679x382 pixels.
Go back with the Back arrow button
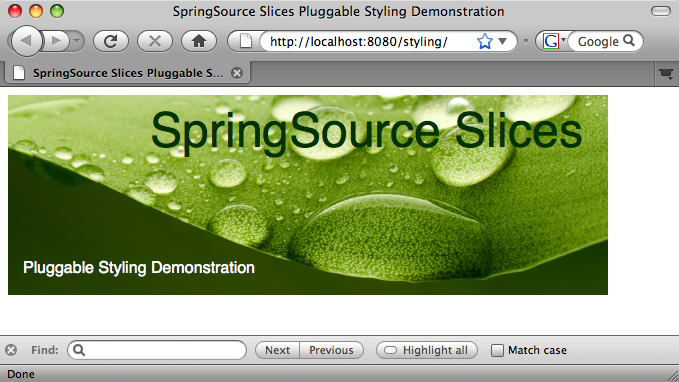pos(26,41)
